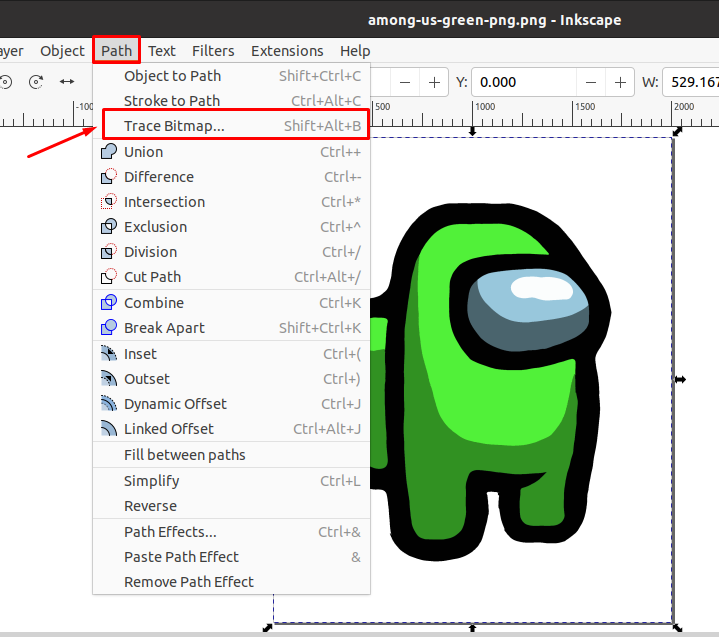Screen dimensions: 719x637
Task: Click the Inset icon
Action: coord(109,354)
